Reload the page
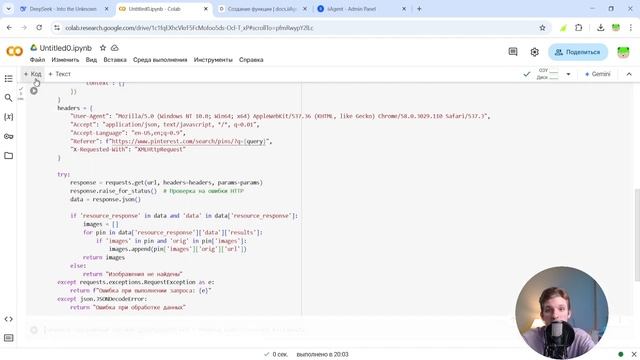This screenshot has width=640, height=360. pos(39,28)
